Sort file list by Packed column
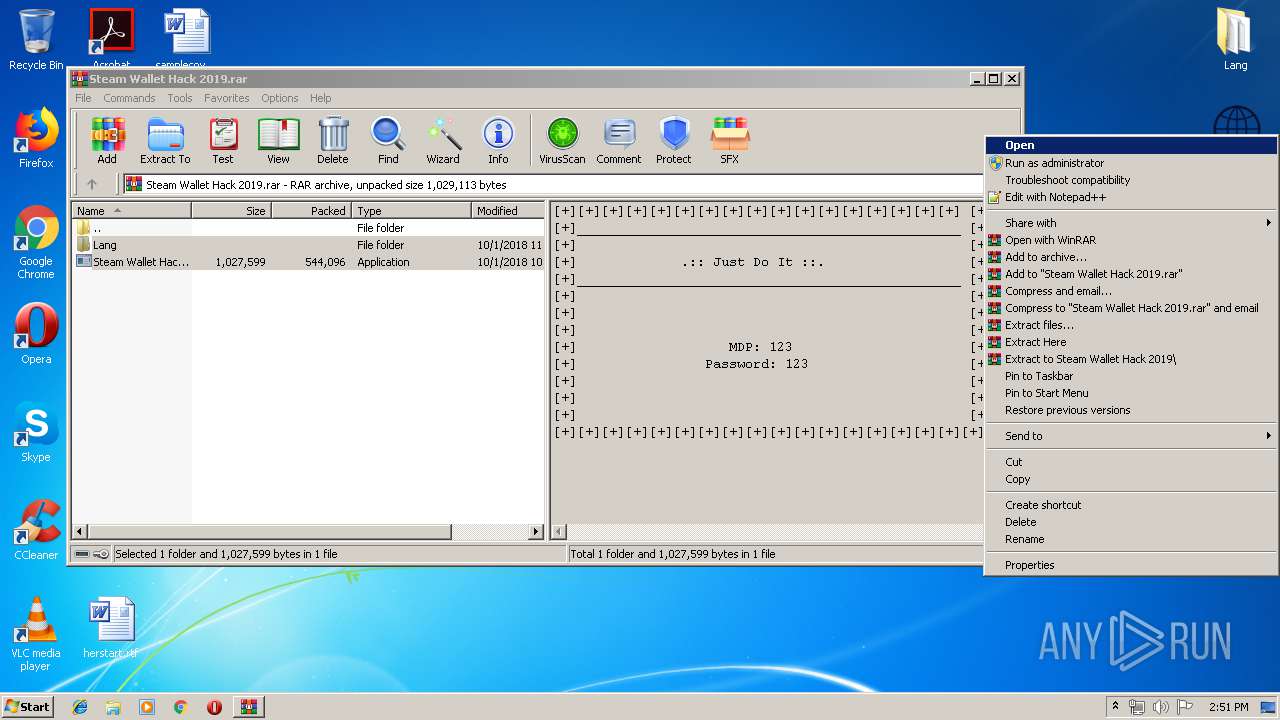Screen dimensions: 1280x720 (x=311, y=211)
